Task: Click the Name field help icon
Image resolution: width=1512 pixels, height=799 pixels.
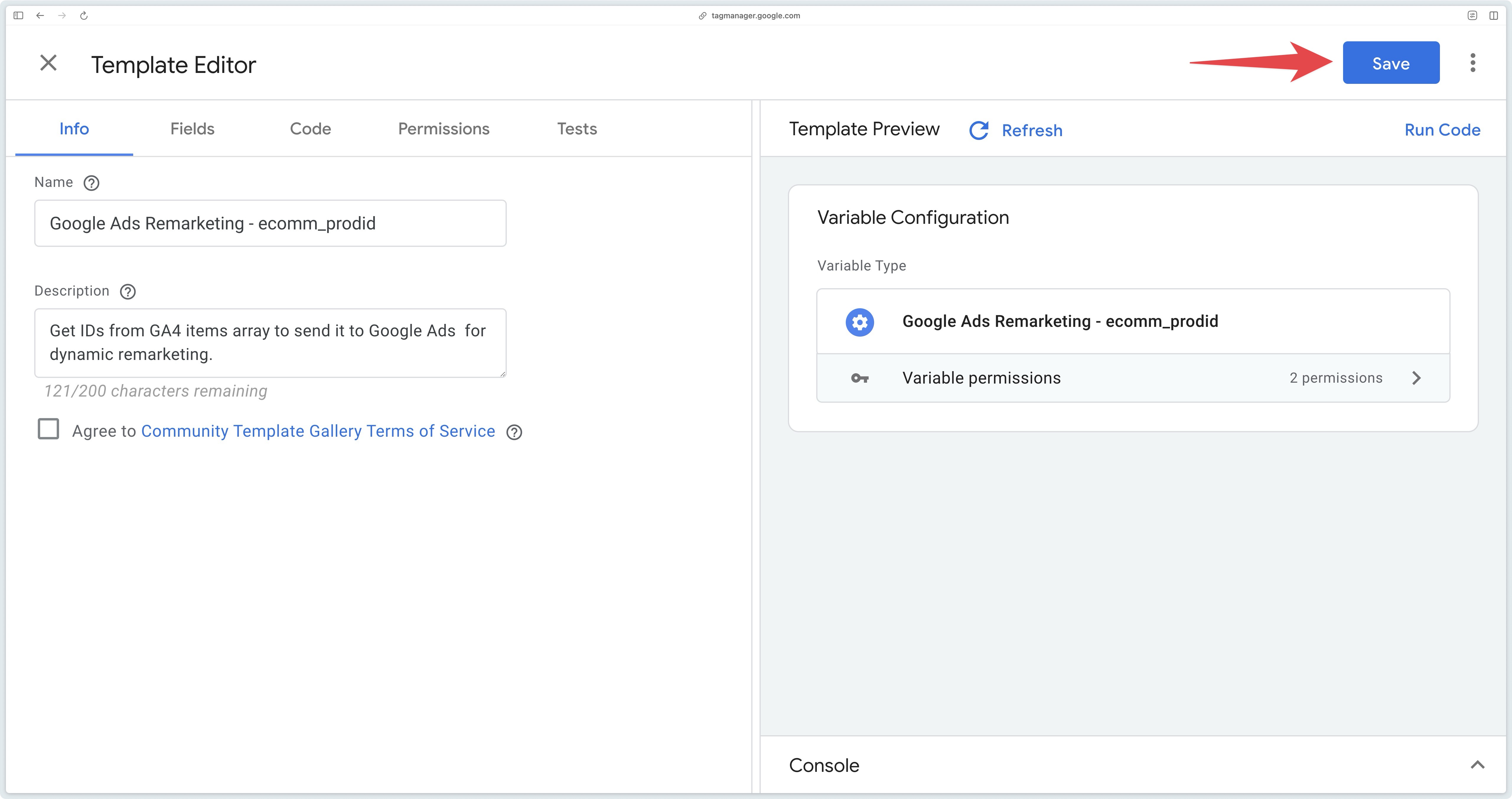Action: [91, 183]
